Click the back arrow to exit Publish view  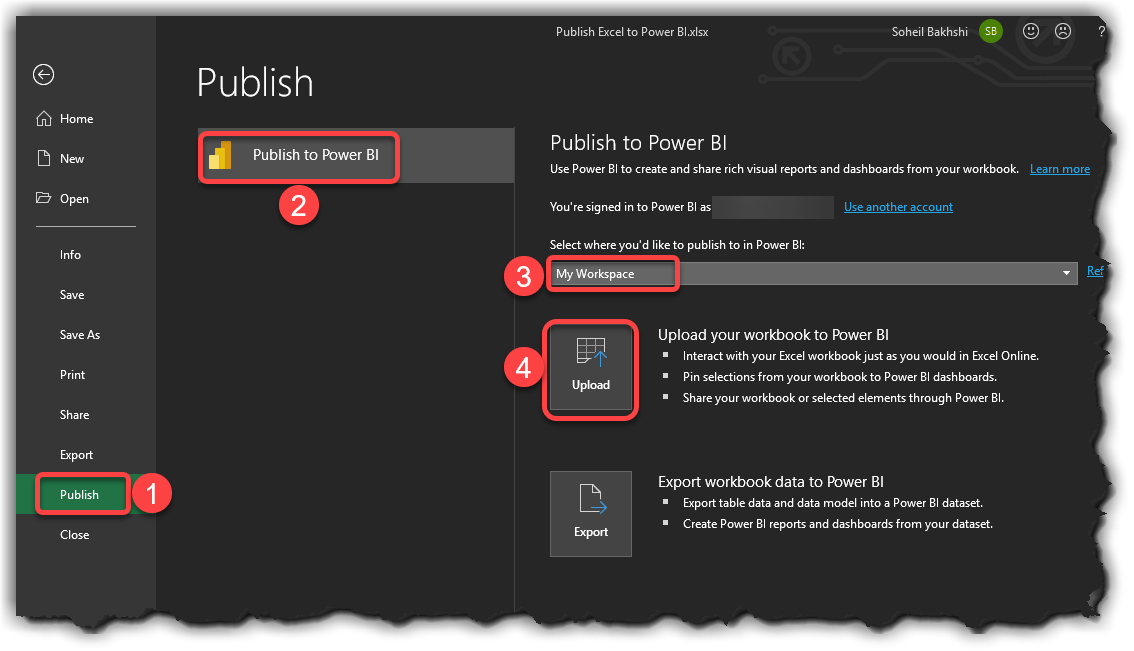click(x=43, y=75)
